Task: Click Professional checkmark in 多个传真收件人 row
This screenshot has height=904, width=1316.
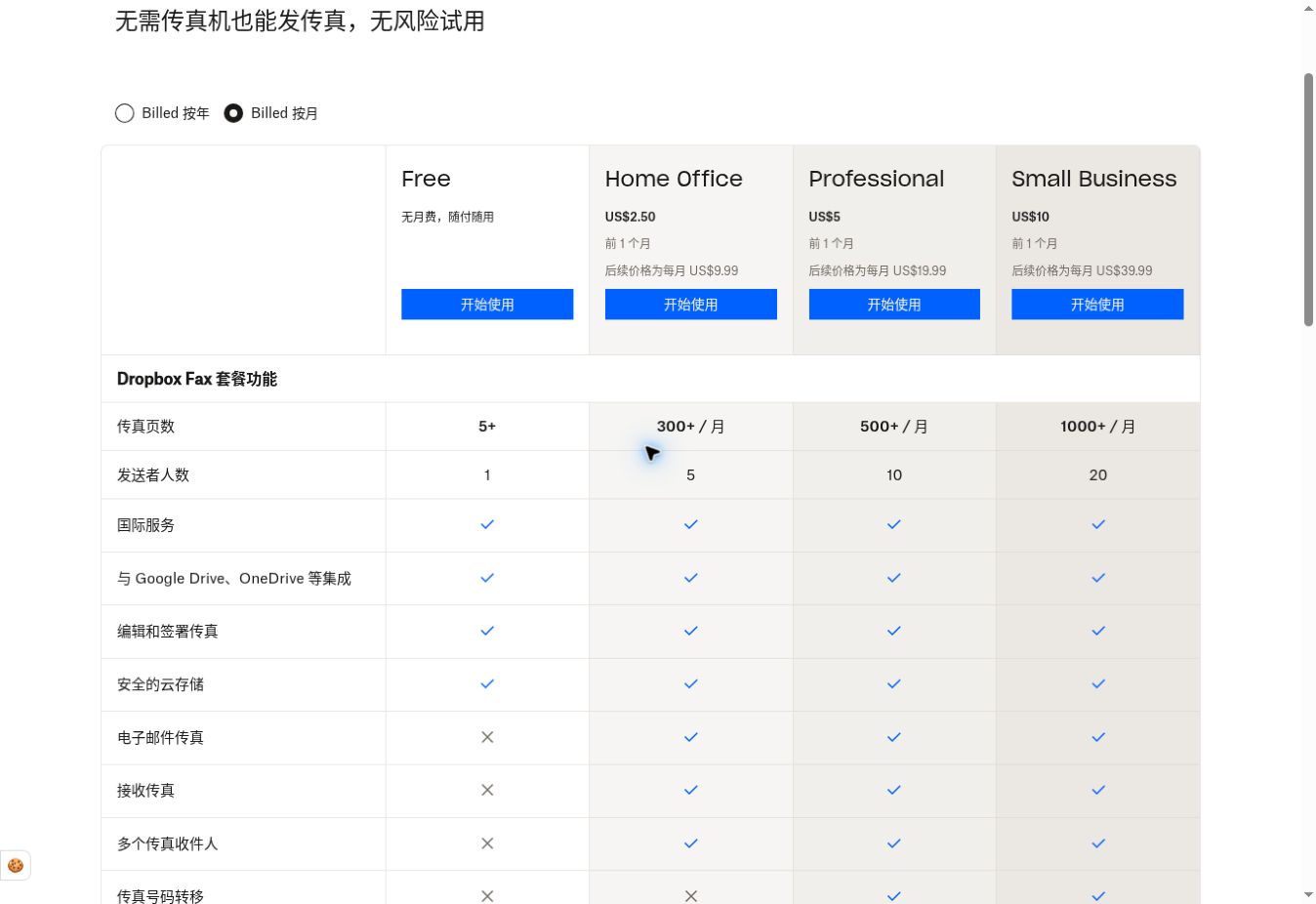Action: coord(894,843)
